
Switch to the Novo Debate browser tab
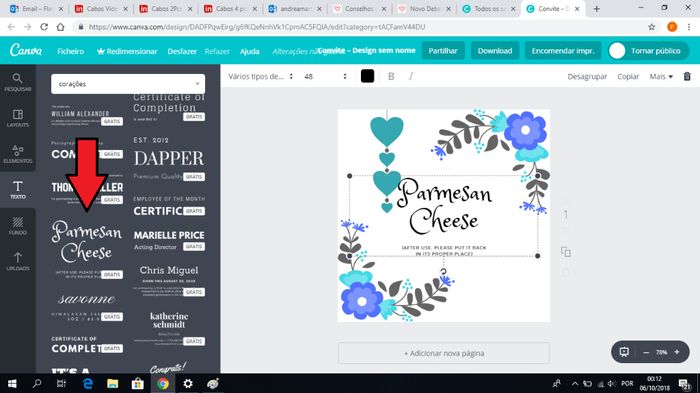(425, 8)
